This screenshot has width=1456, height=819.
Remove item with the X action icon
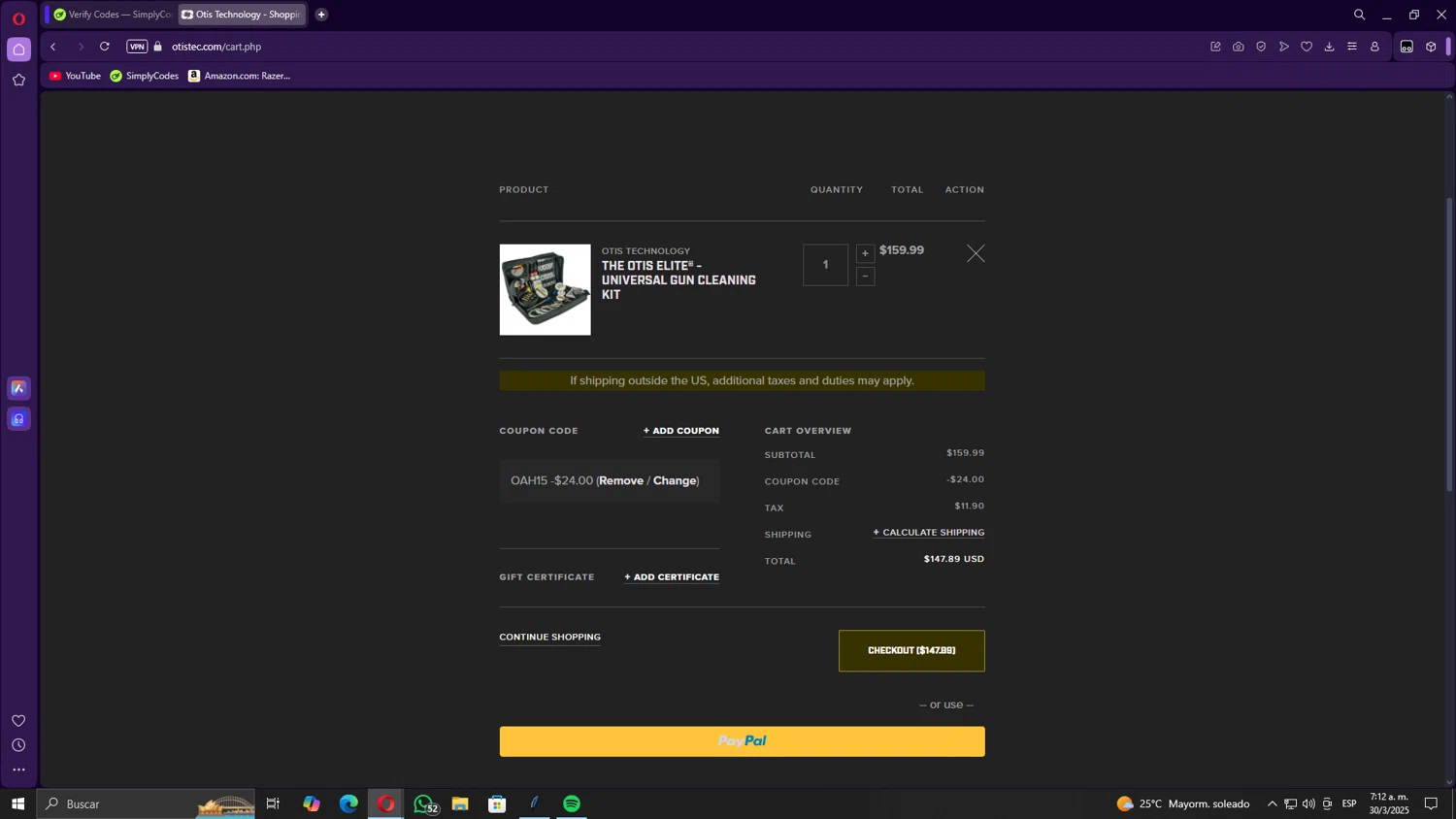coord(976,253)
